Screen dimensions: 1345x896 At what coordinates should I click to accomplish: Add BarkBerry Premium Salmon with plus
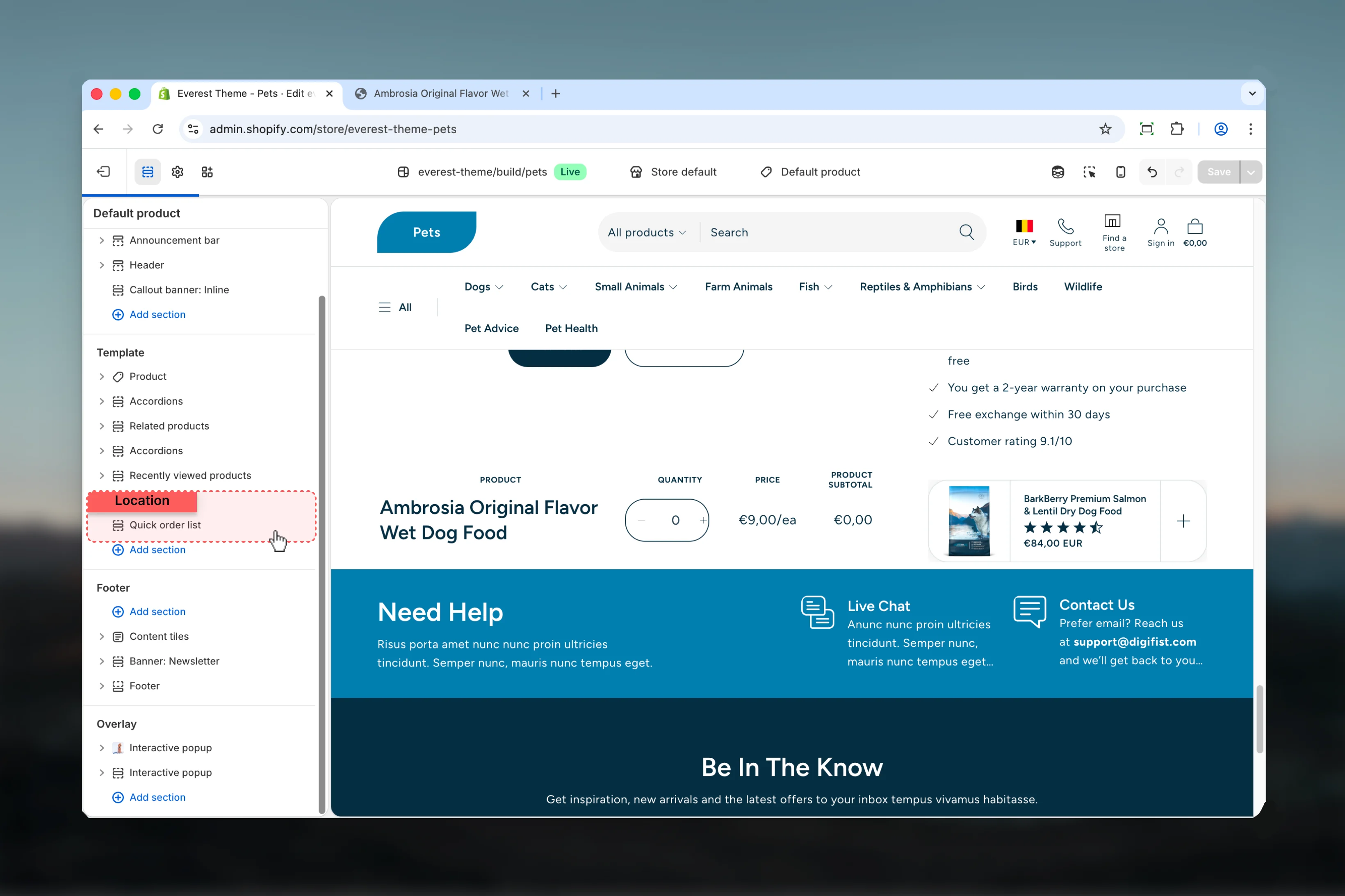(x=1183, y=521)
